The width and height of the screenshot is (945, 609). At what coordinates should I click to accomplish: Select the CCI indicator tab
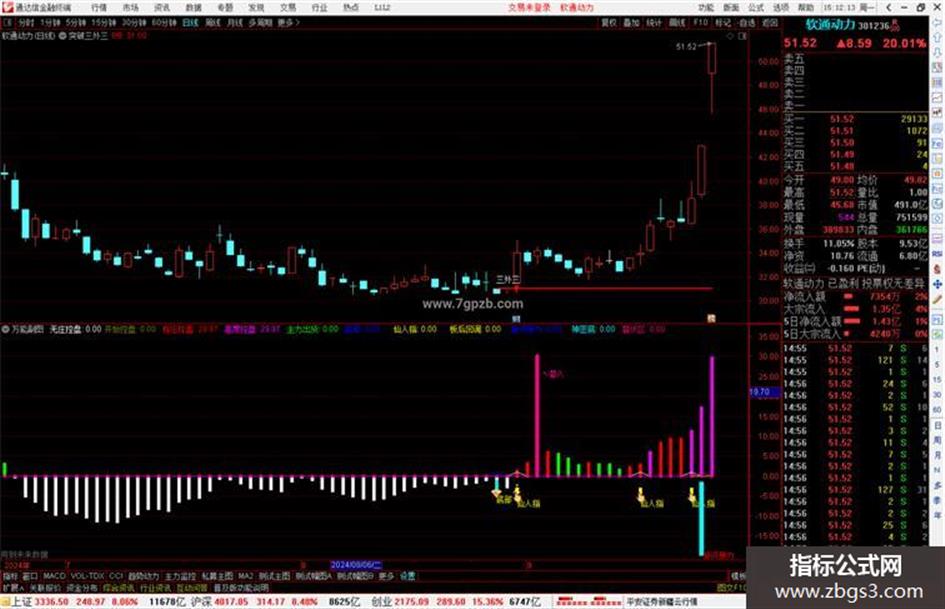point(116,576)
